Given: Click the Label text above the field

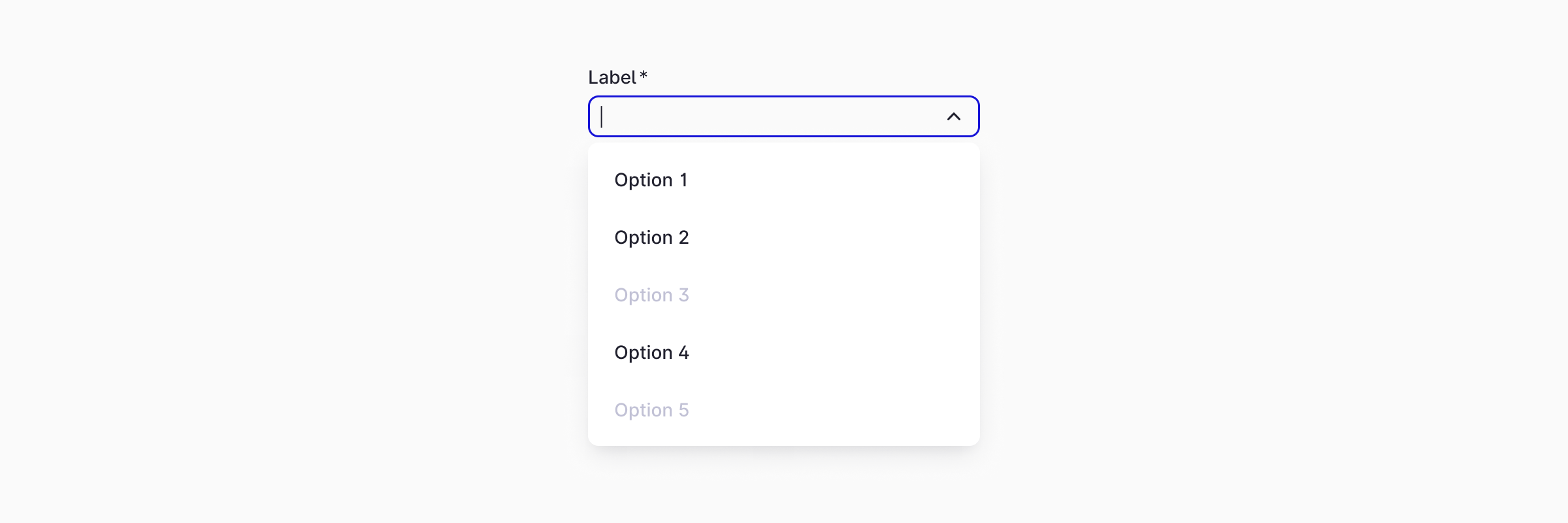Looking at the screenshot, I should (x=612, y=77).
